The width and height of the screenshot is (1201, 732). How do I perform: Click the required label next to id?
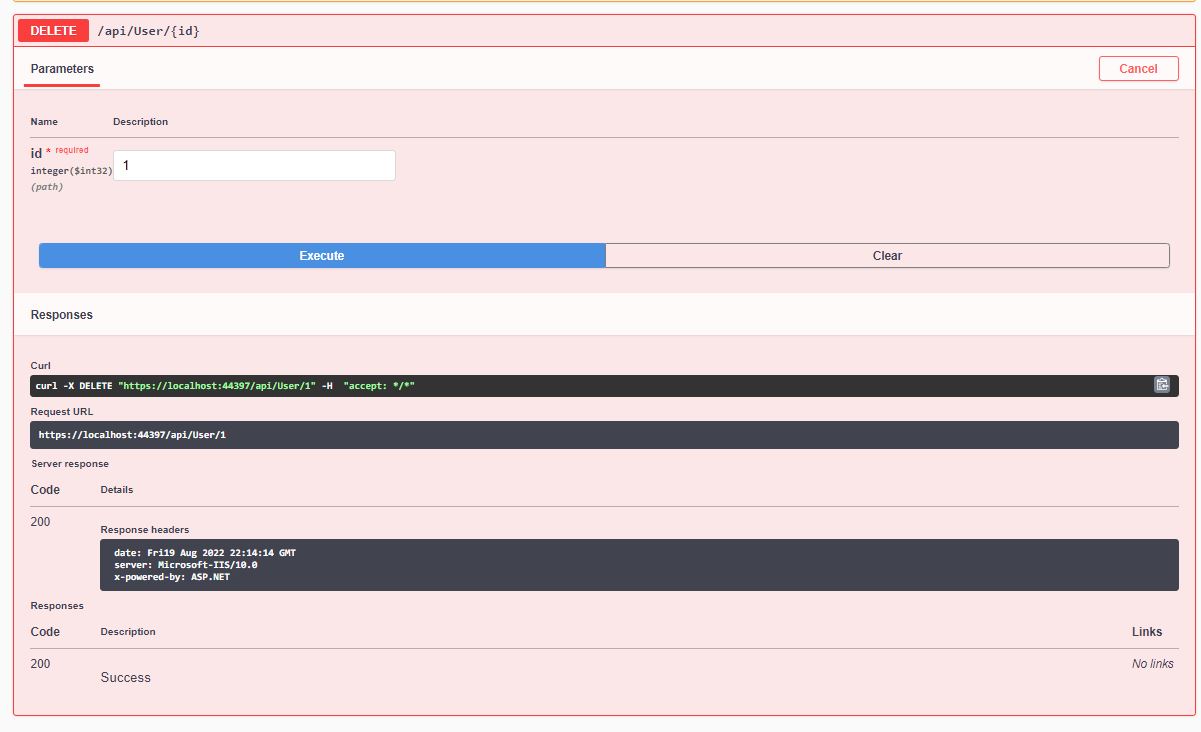[68, 149]
